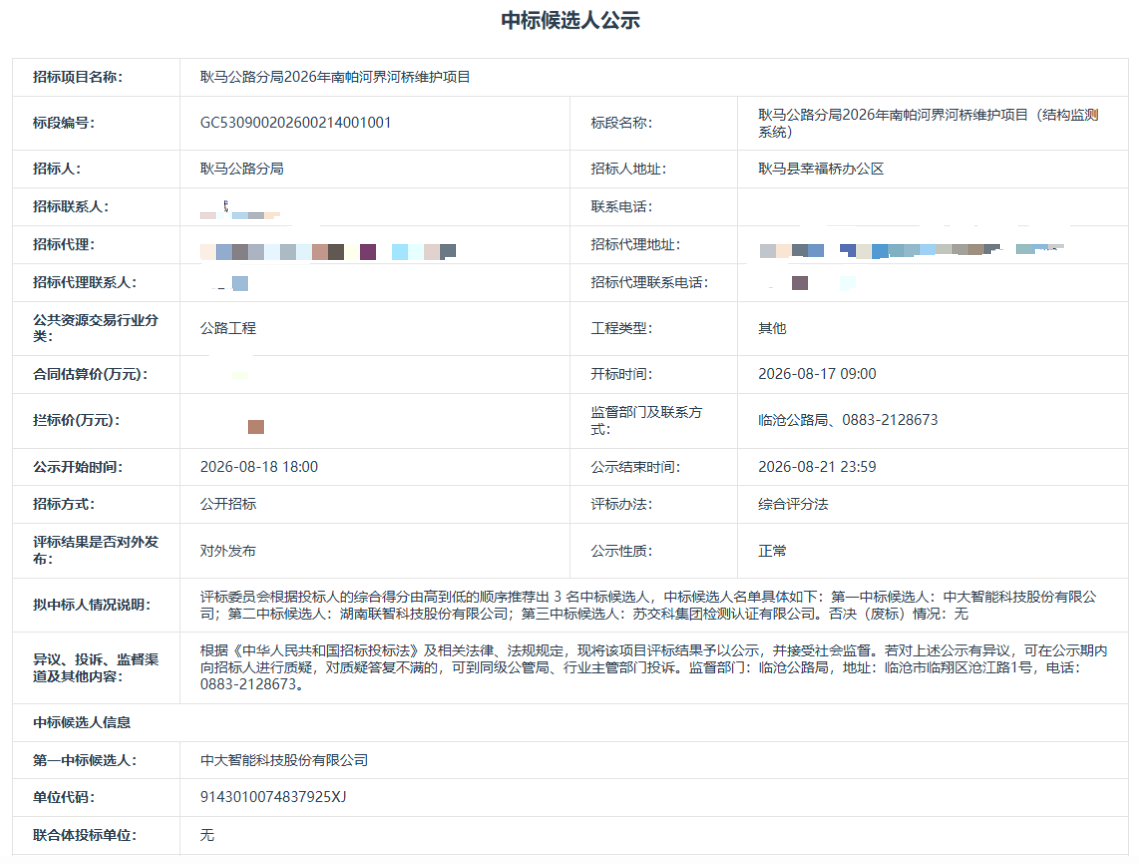Click the 招标人地址 label
This screenshot has height=864, width=1139.
coord(628,169)
